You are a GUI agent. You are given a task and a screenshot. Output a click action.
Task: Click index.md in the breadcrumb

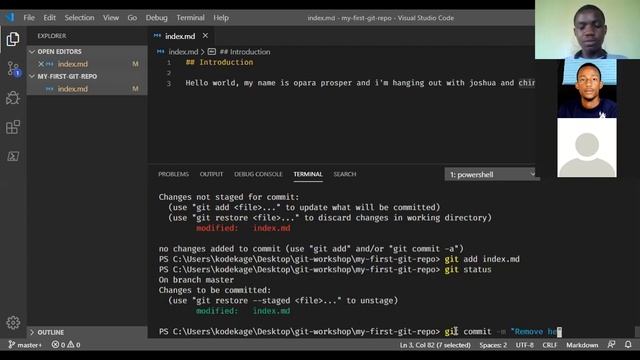tap(183, 52)
